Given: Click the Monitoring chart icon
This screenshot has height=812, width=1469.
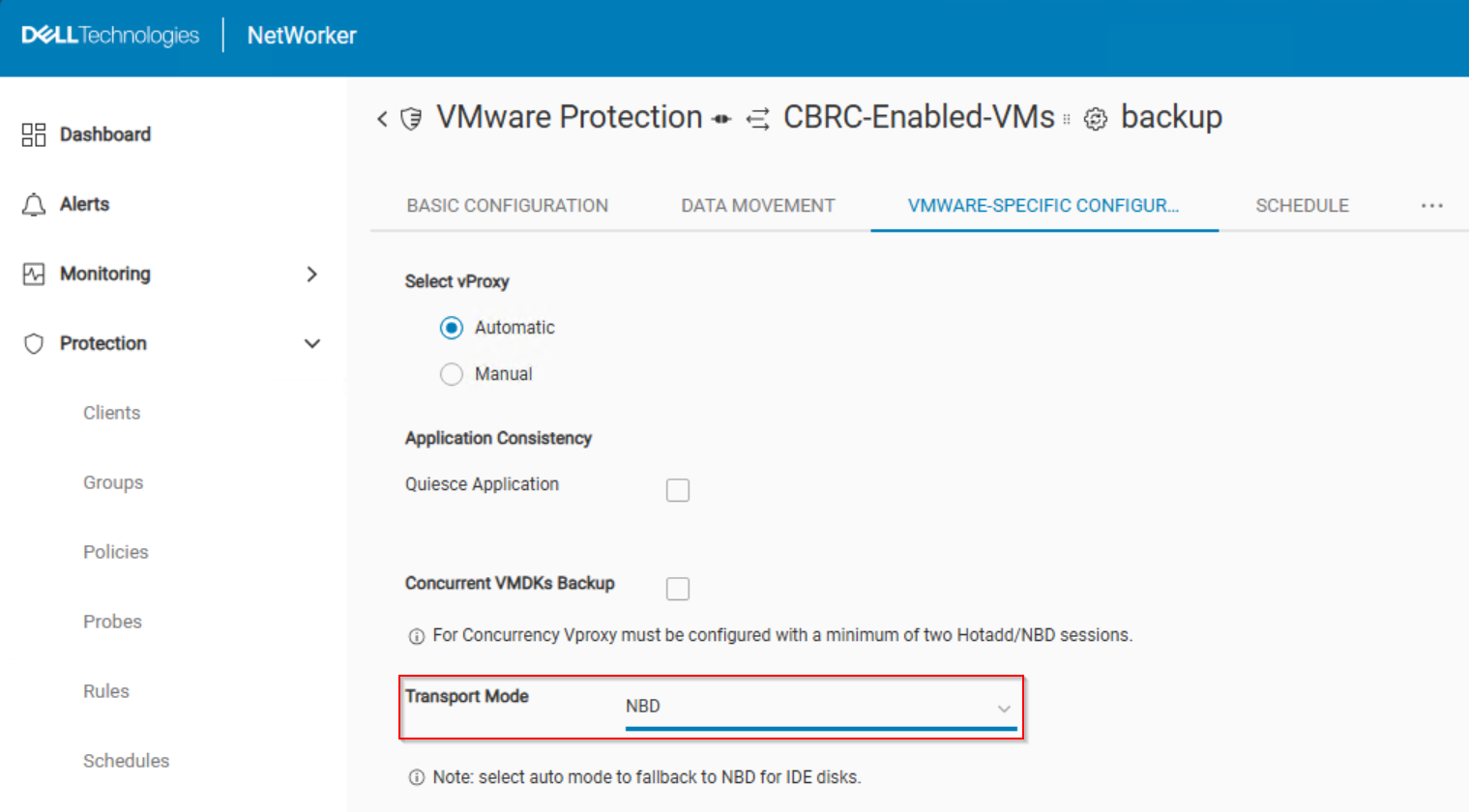Looking at the screenshot, I should coord(34,274).
